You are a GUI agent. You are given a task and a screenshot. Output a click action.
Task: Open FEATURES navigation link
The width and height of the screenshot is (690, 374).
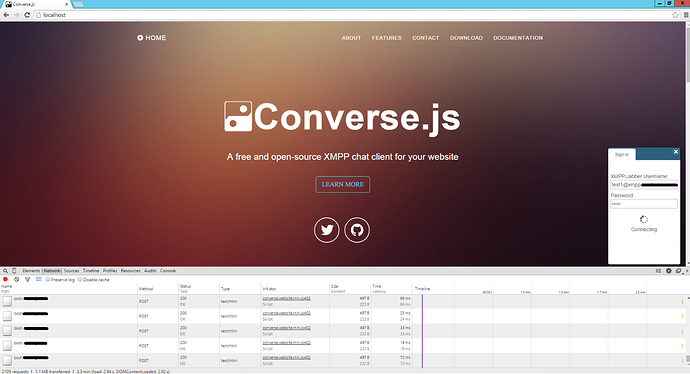click(386, 38)
